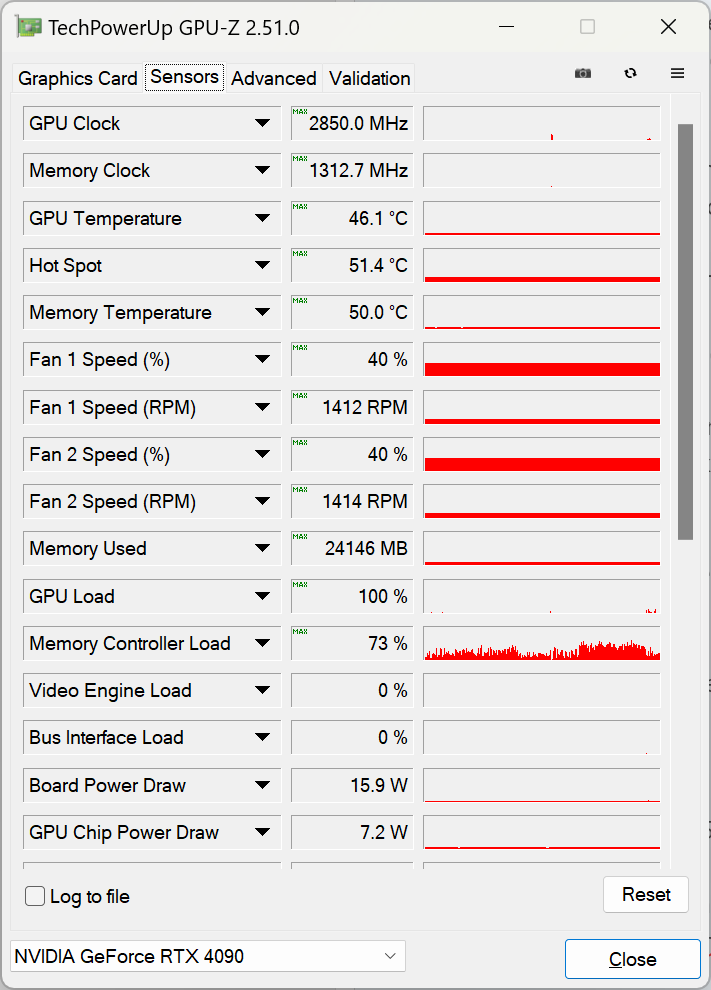This screenshot has width=711, height=990.
Task: Toggle the Log to file checkbox
Action: [x=35, y=896]
